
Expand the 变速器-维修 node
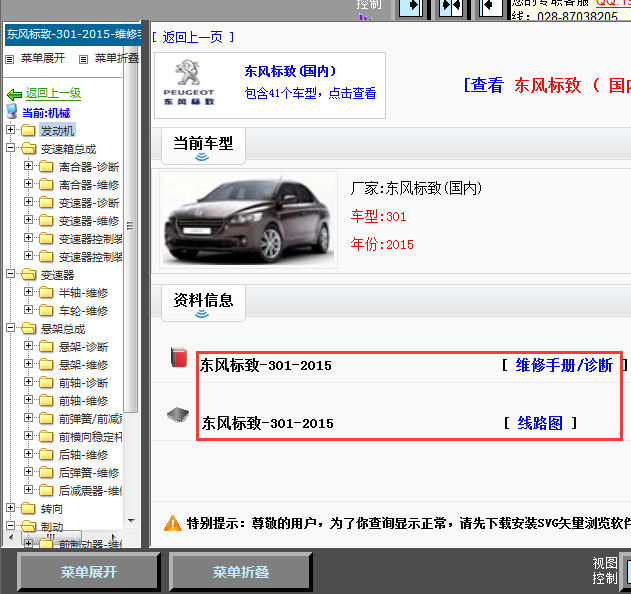coord(28,219)
